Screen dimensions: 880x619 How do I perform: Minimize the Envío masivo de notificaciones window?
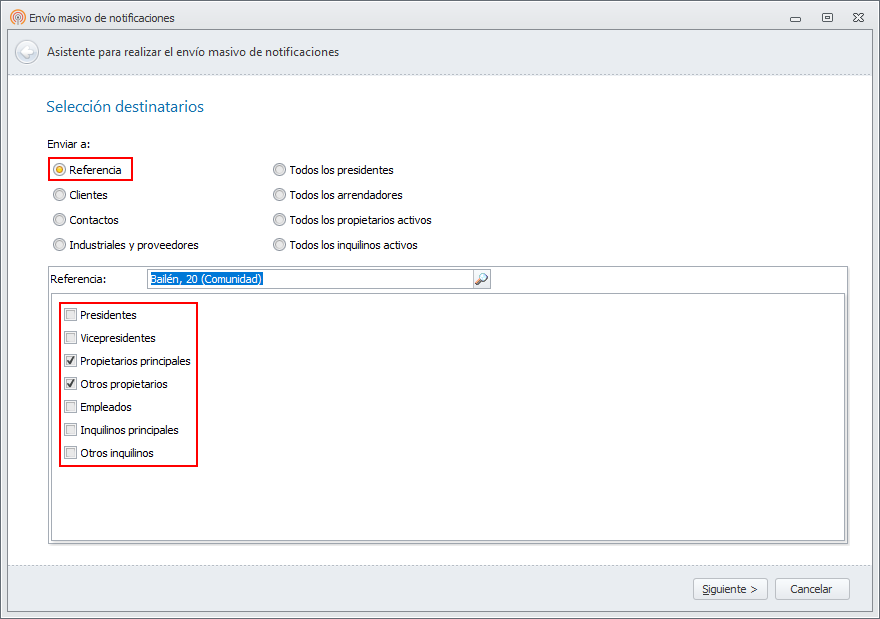[x=795, y=19]
